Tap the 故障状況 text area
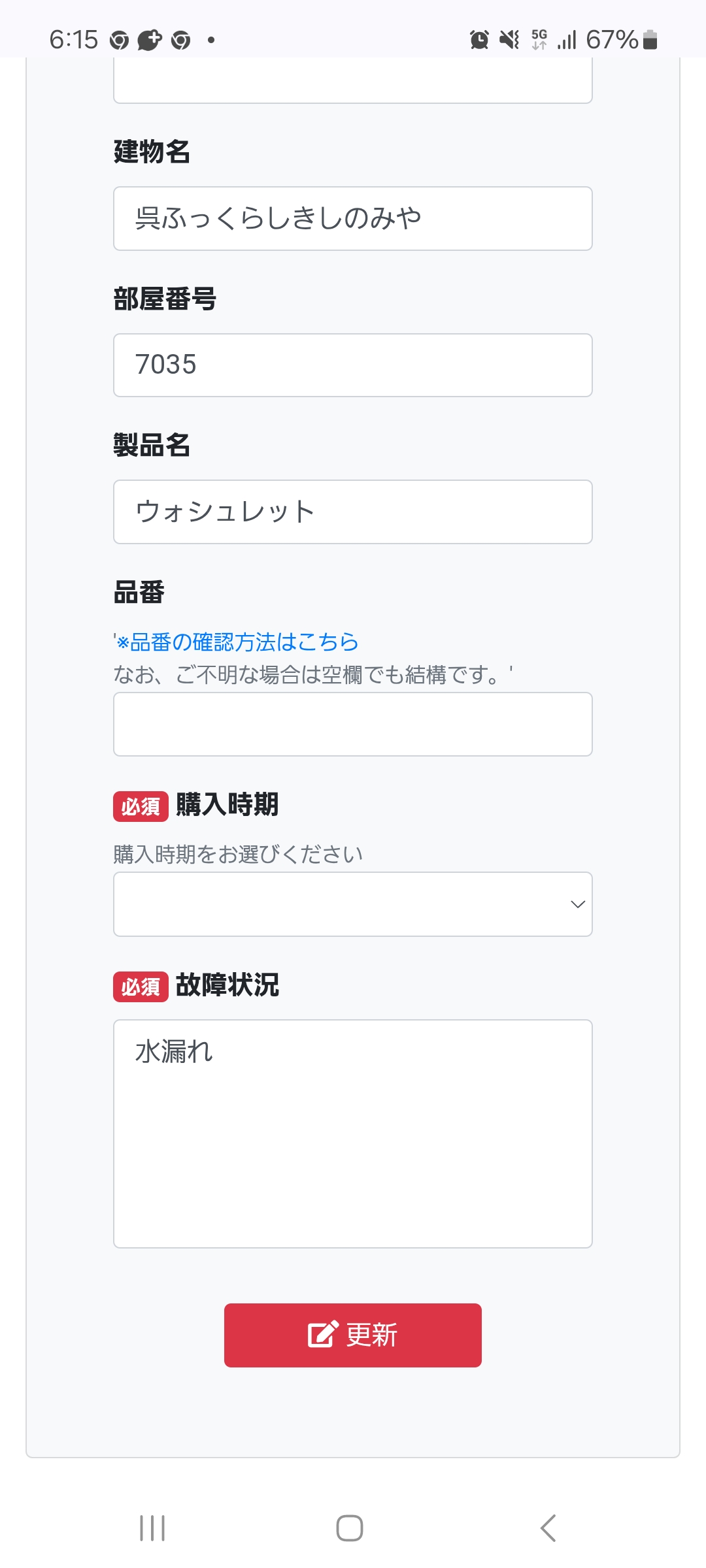Viewport: 706px width, 1568px height. tap(353, 1134)
